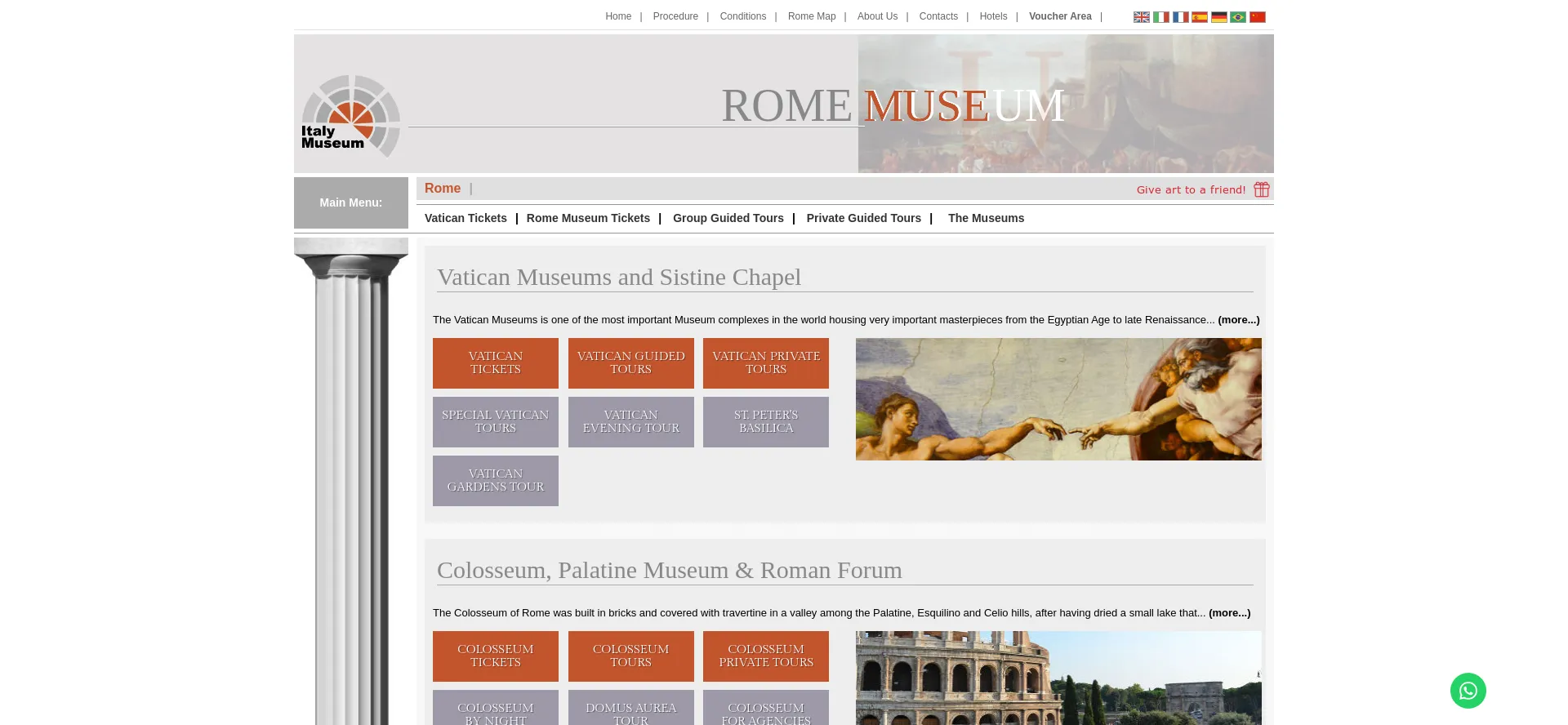This screenshot has height=725, width=1568.
Task: Select The Museums menu item
Action: [x=986, y=218]
